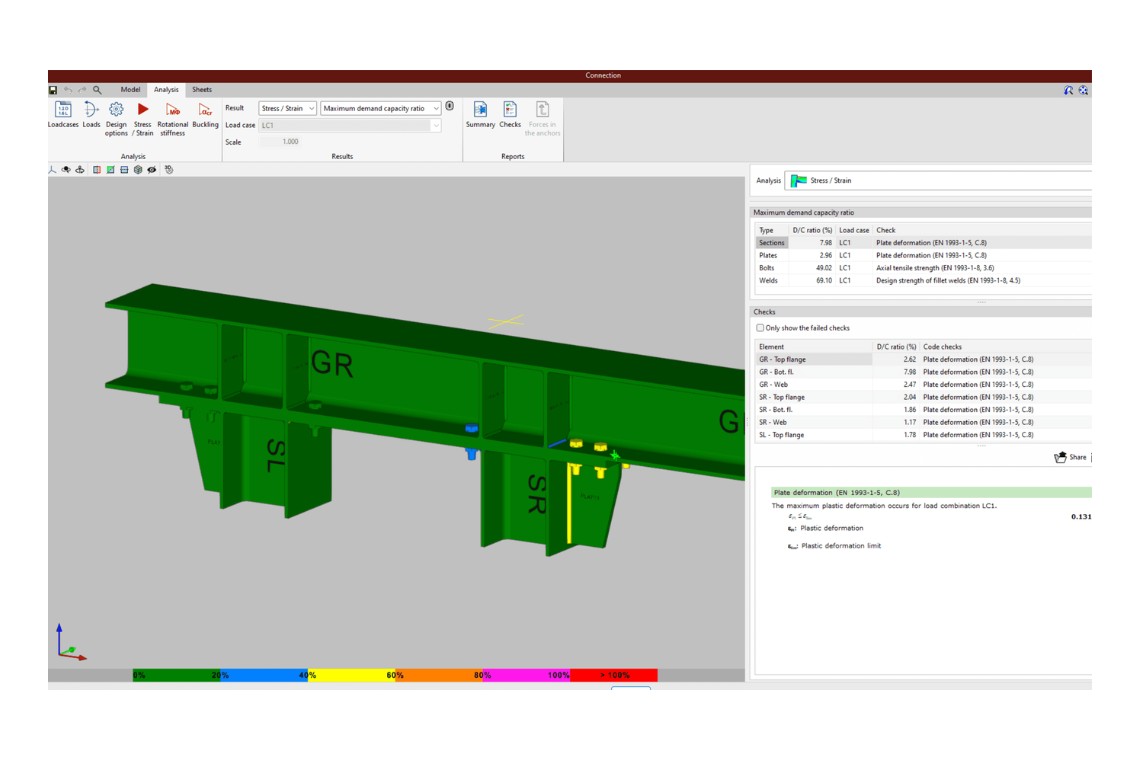Click the save icon in title bar
Screen dimensions: 1140x760
[53, 90]
